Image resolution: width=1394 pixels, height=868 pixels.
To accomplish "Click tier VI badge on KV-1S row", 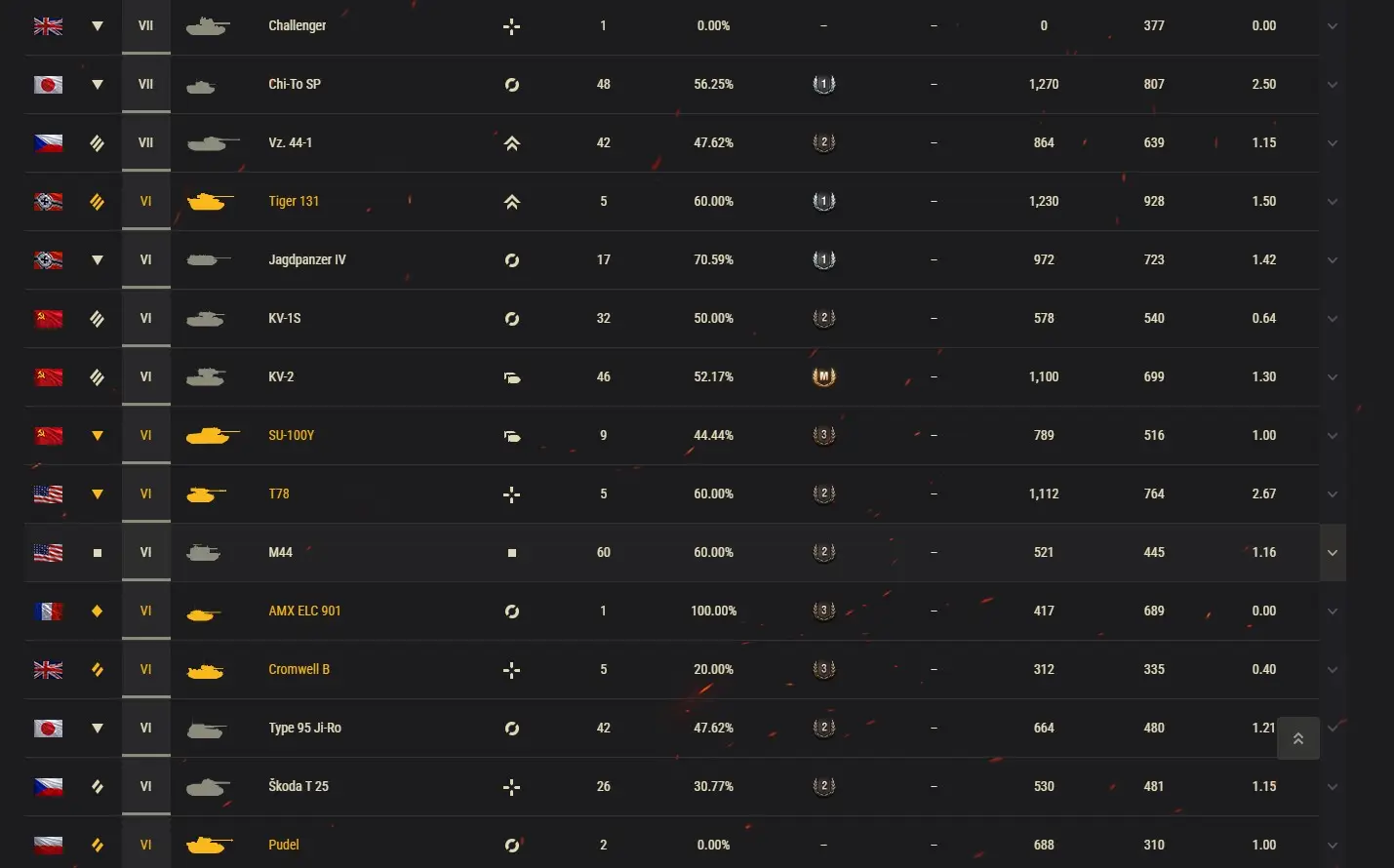I will 146,318.
